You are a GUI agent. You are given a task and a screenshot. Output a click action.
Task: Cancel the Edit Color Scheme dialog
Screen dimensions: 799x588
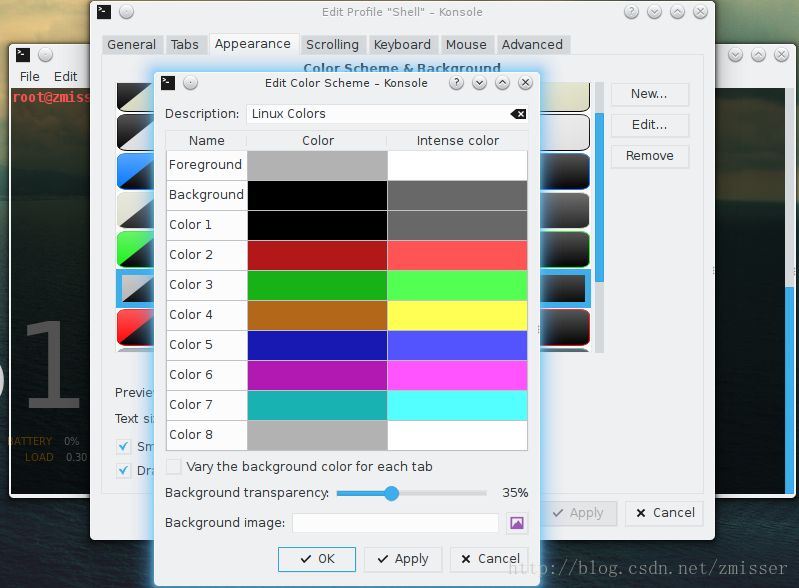(x=489, y=559)
